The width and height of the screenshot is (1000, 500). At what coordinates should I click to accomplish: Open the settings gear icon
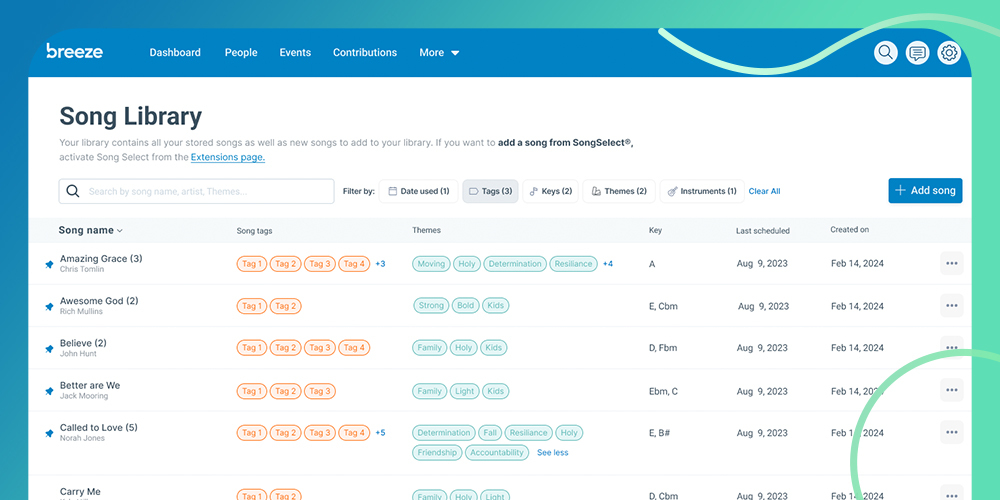(949, 52)
